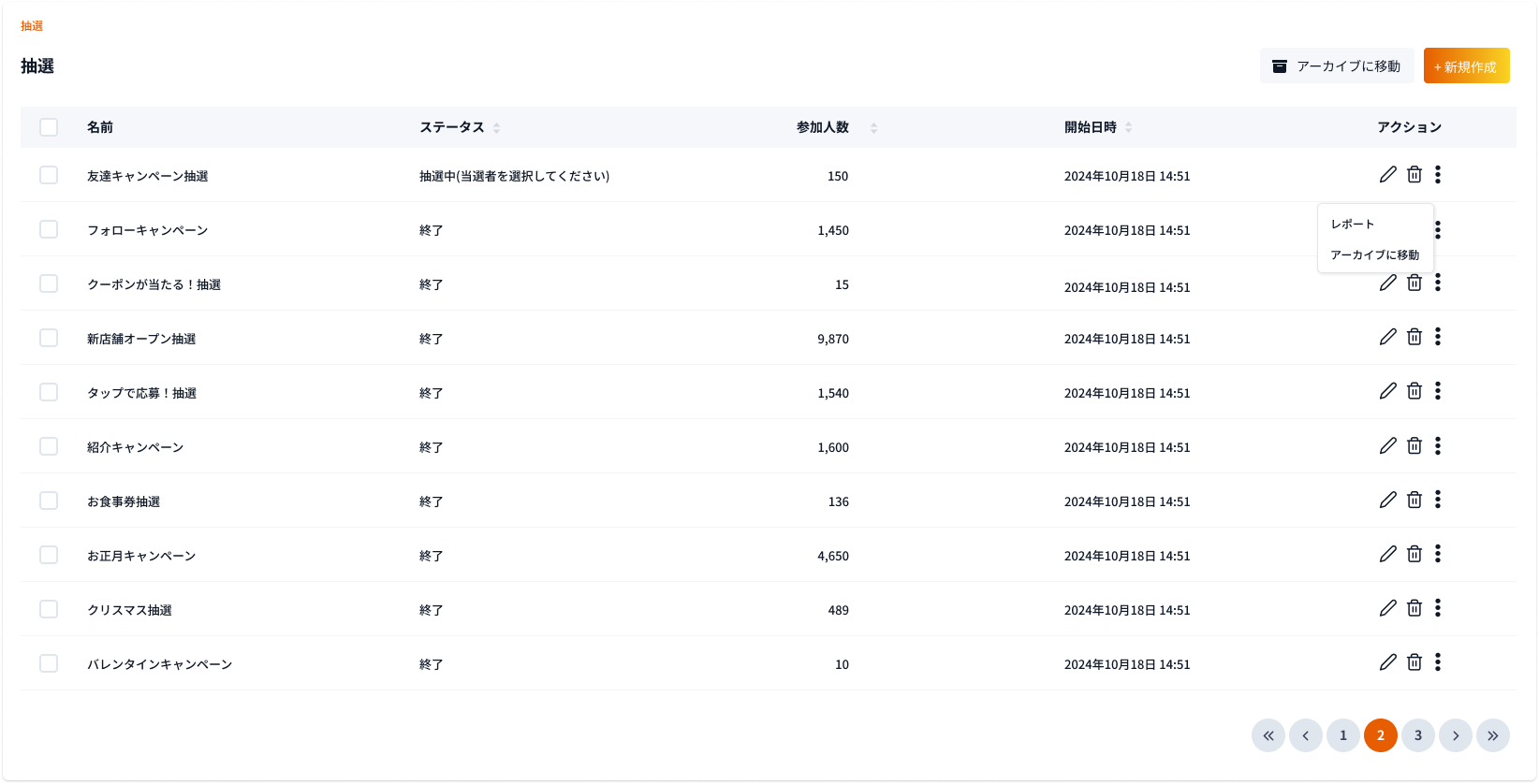1539x784 pixels.
Task: Go to page 3 in pagination
Action: pos(1417,735)
